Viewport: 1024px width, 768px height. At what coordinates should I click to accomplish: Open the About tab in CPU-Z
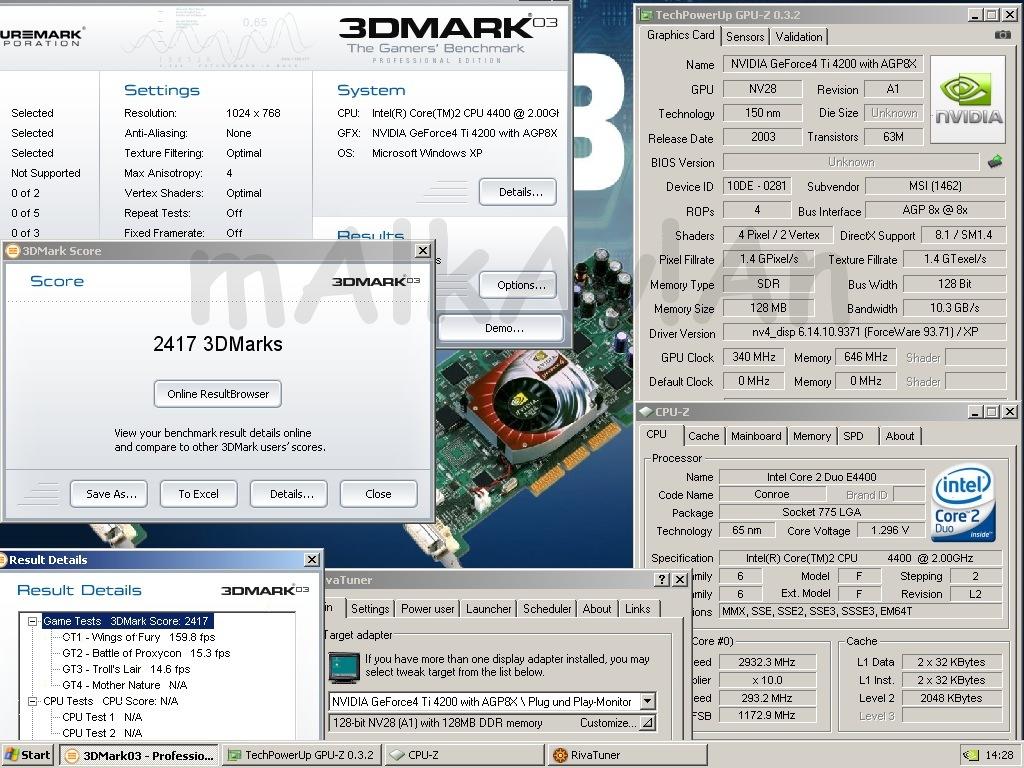click(899, 436)
